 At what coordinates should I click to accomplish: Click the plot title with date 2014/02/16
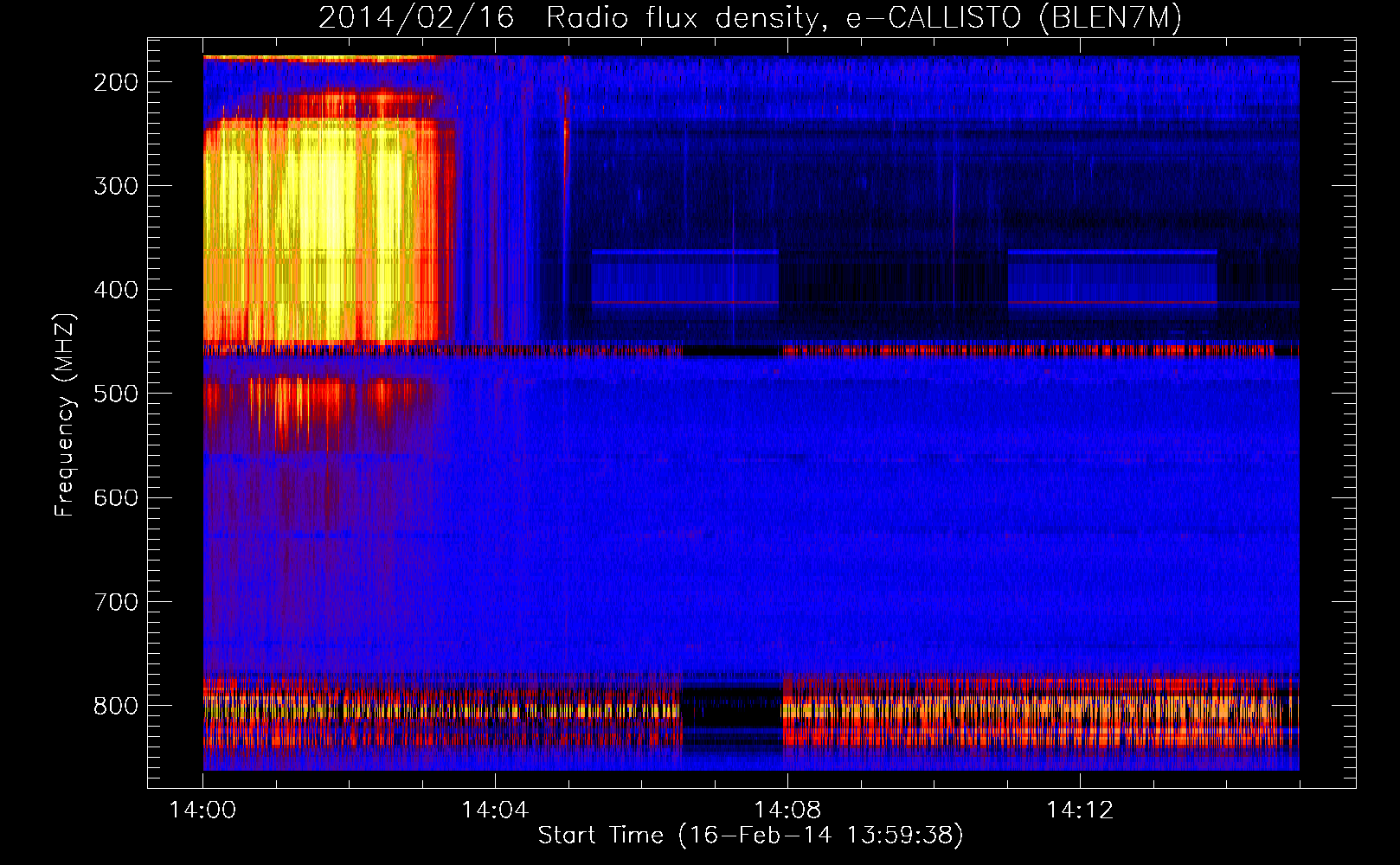(750, 18)
